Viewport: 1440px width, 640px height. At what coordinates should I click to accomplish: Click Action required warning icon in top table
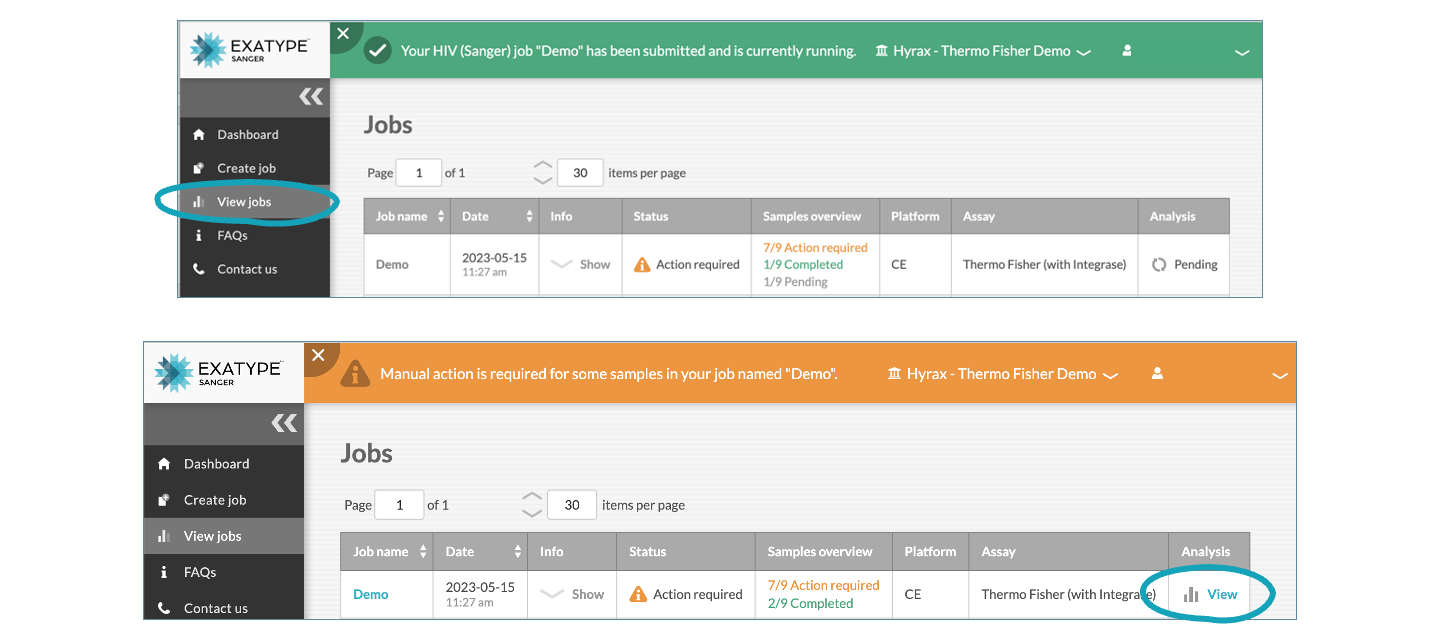tap(642, 265)
